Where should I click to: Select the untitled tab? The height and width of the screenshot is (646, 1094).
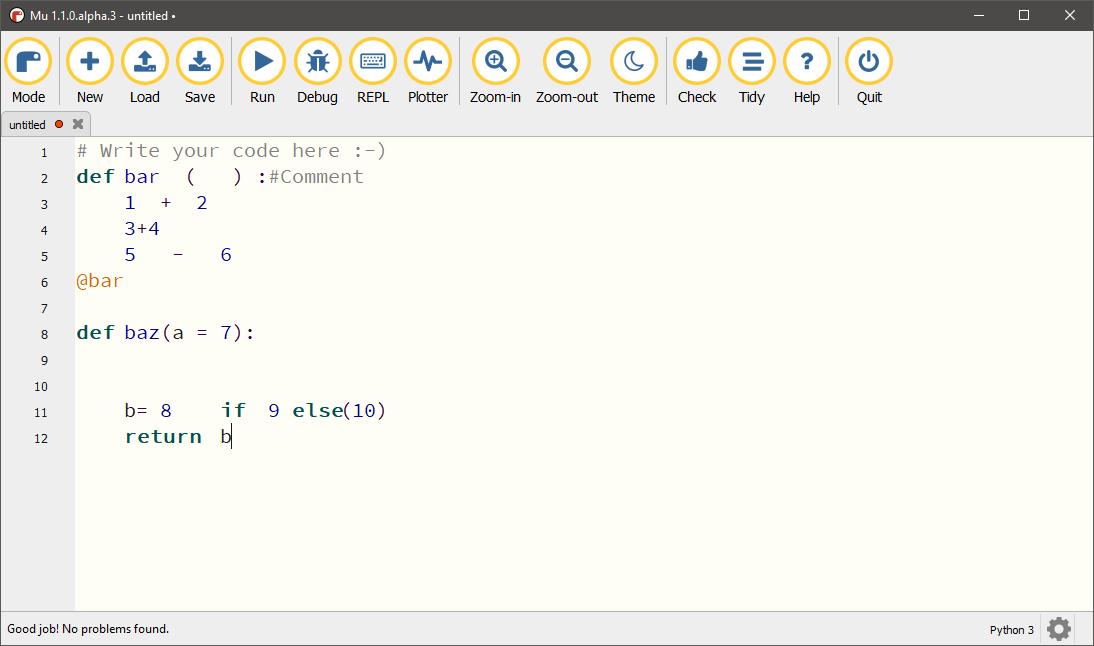point(30,124)
